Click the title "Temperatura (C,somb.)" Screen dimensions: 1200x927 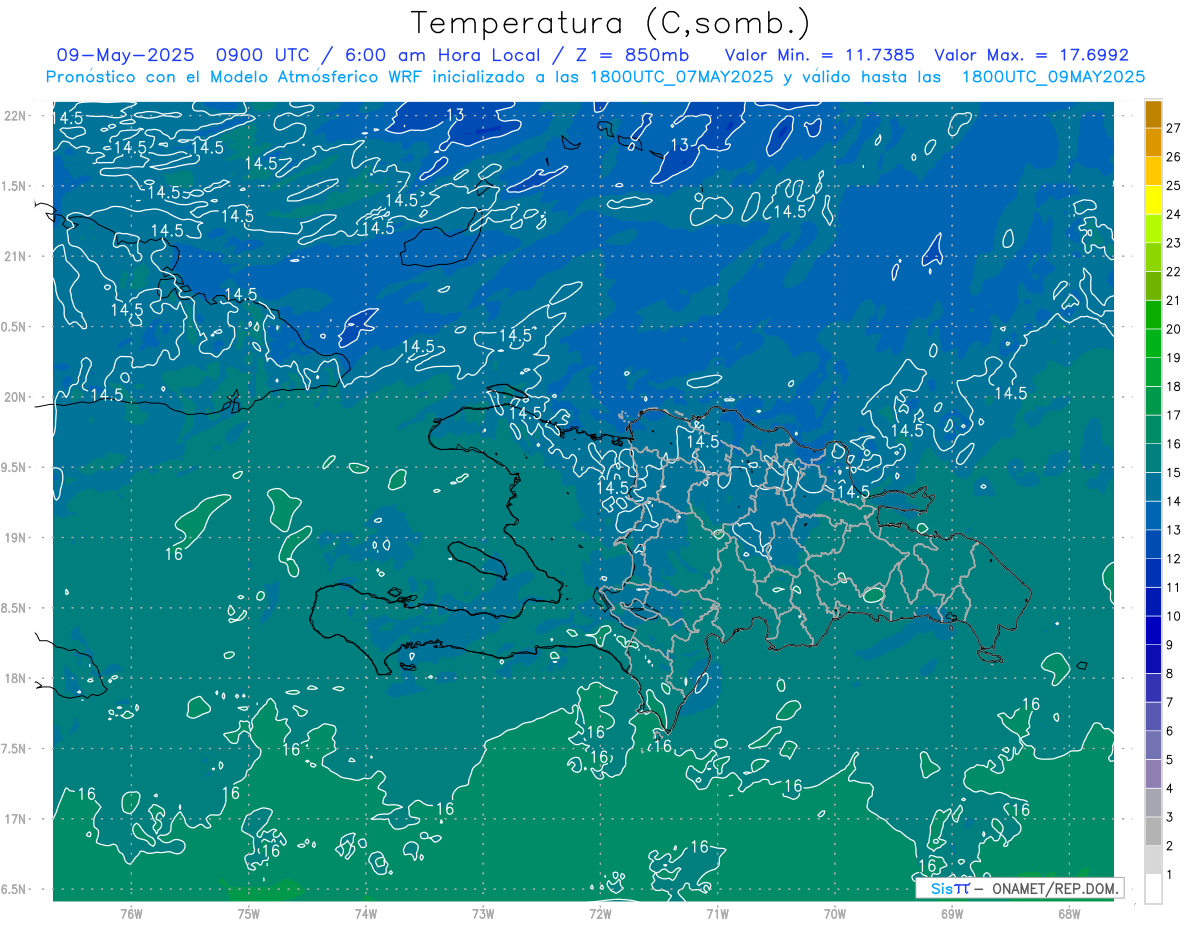pyautogui.click(x=611, y=23)
